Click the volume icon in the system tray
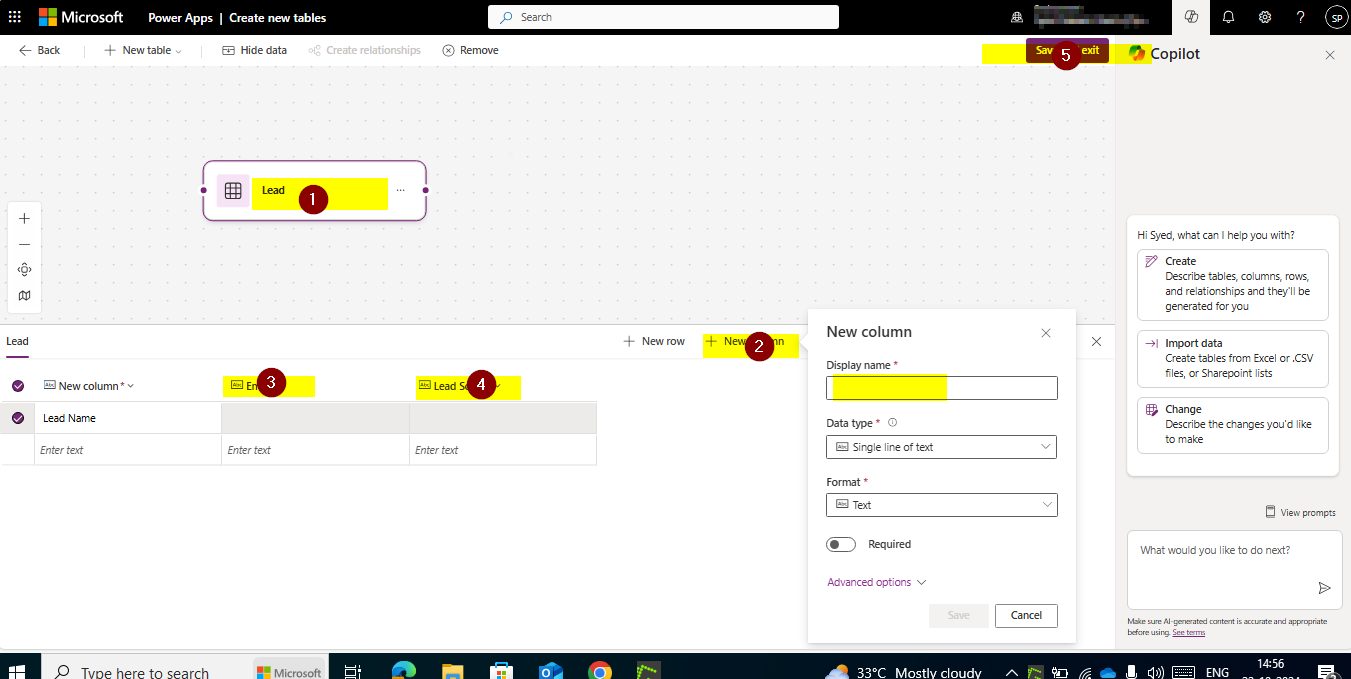This screenshot has width=1351, height=679. click(x=1155, y=671)
